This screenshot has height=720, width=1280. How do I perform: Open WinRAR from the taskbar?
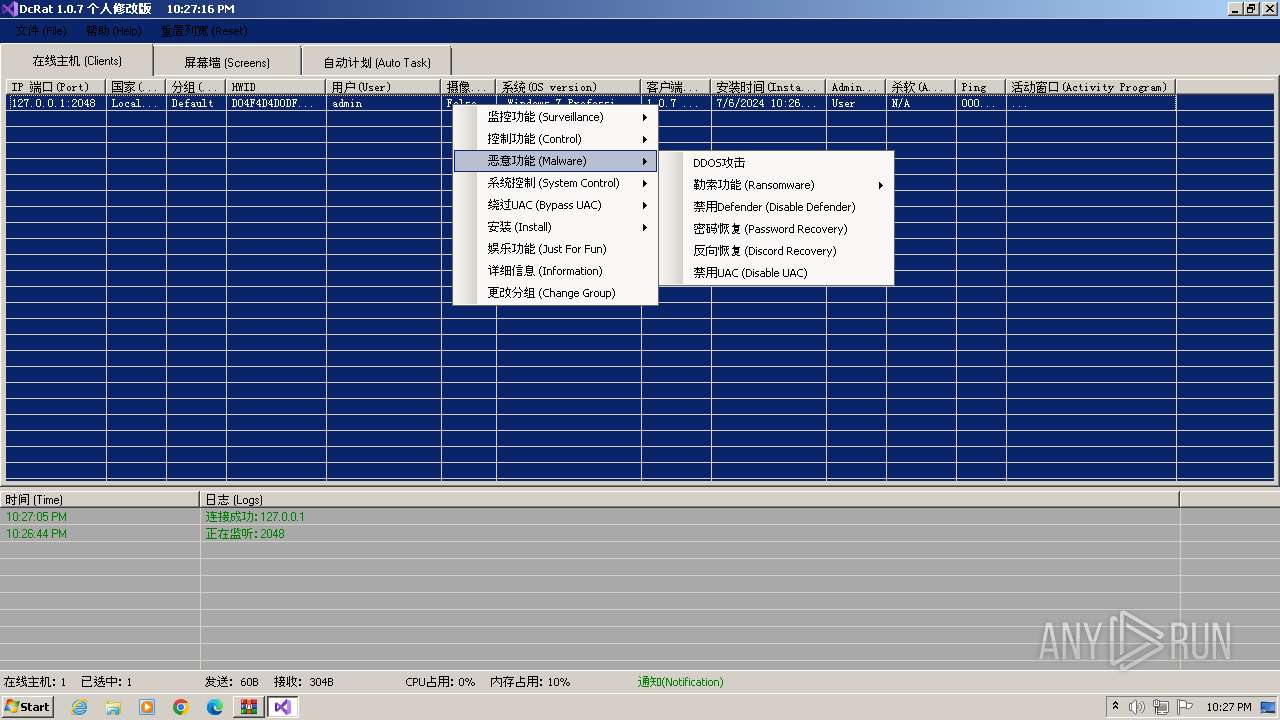[249, 707]
